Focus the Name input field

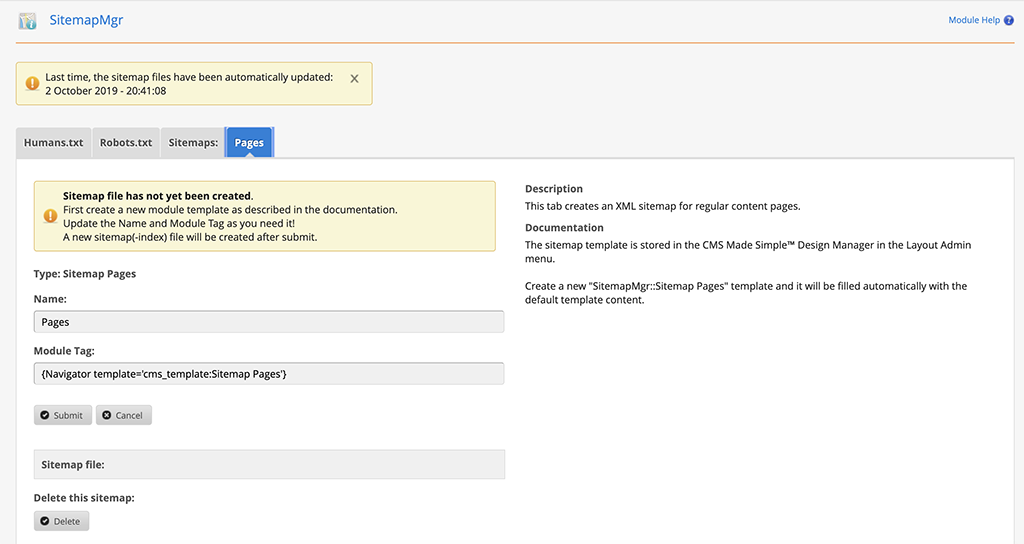click(268, 322)
